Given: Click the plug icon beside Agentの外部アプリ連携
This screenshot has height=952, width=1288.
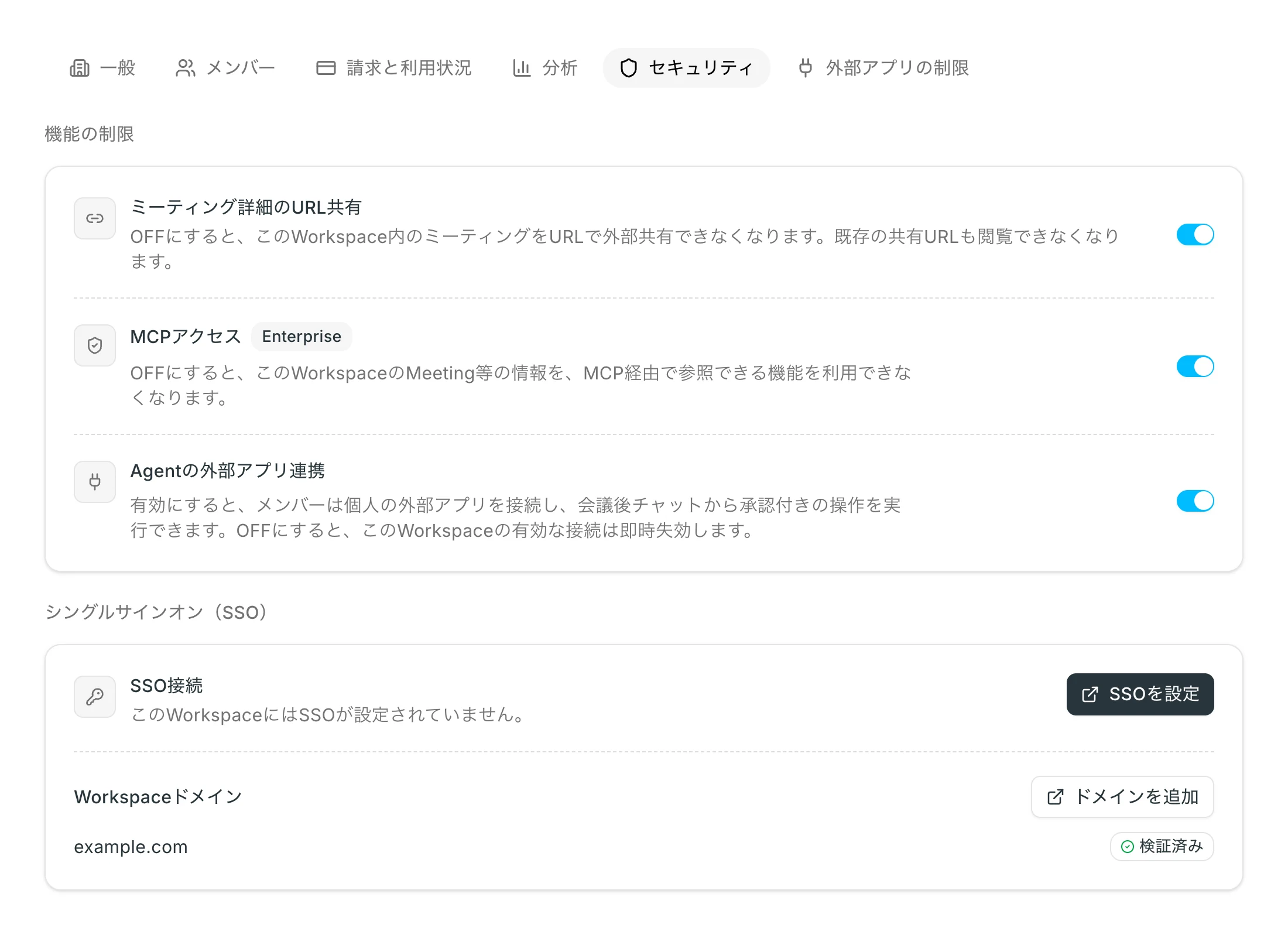Looking at the screenshot, I should click(x=95, y=482).
